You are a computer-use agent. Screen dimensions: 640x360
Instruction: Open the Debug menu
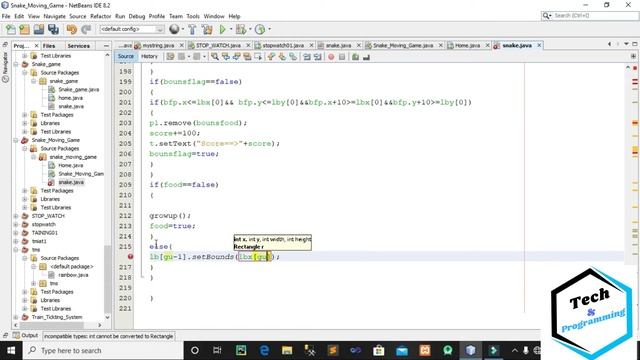point(137,16)
